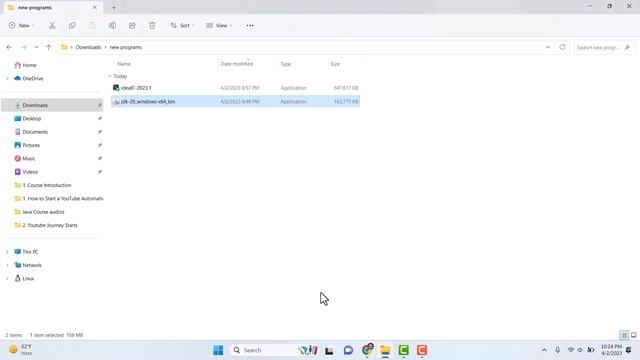Expand This PC tree node
Viewport: 640px width, 360px height.
point(7,252)
